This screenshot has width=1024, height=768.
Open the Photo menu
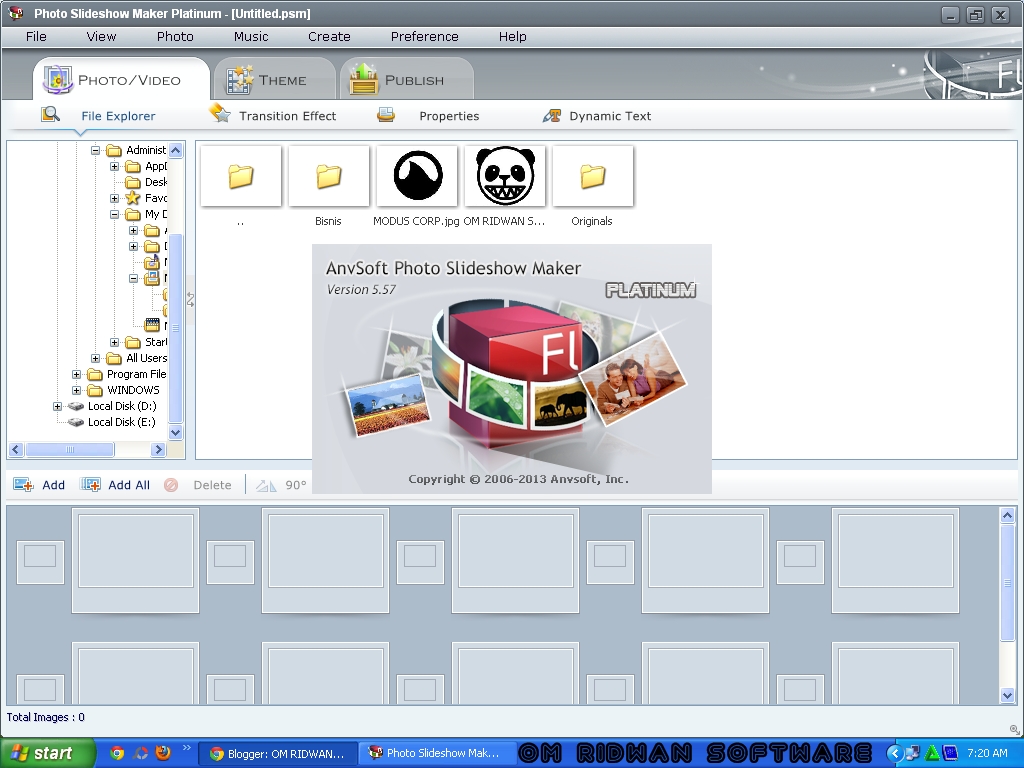[x=175, y=37]
